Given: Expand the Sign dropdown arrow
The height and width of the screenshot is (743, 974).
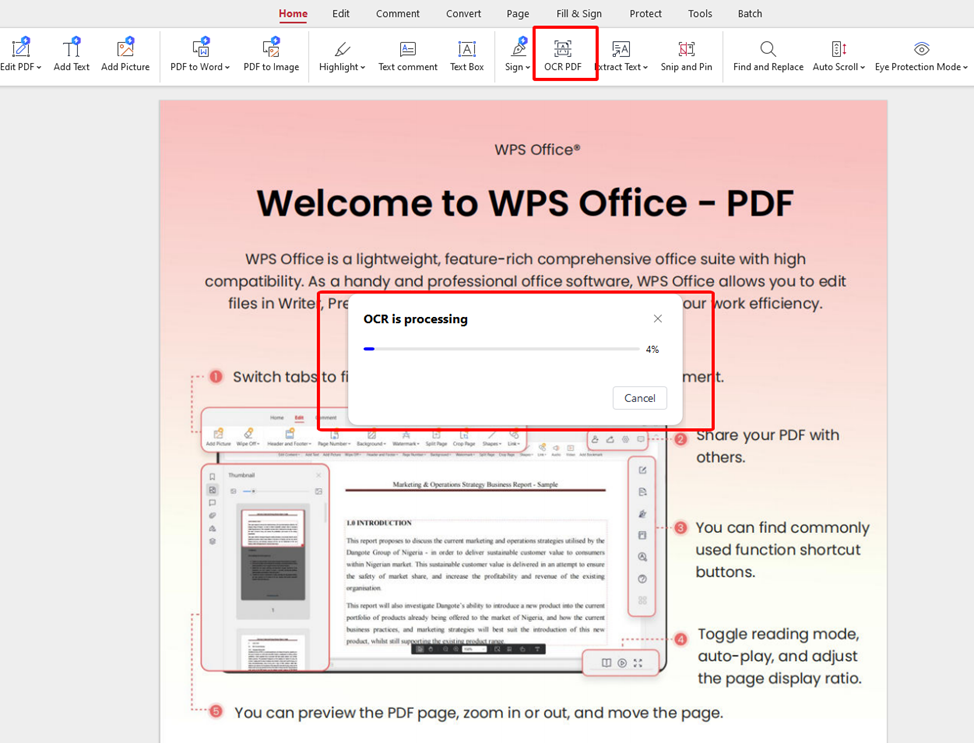Looking at the screenshot, I should click(528, 67).
